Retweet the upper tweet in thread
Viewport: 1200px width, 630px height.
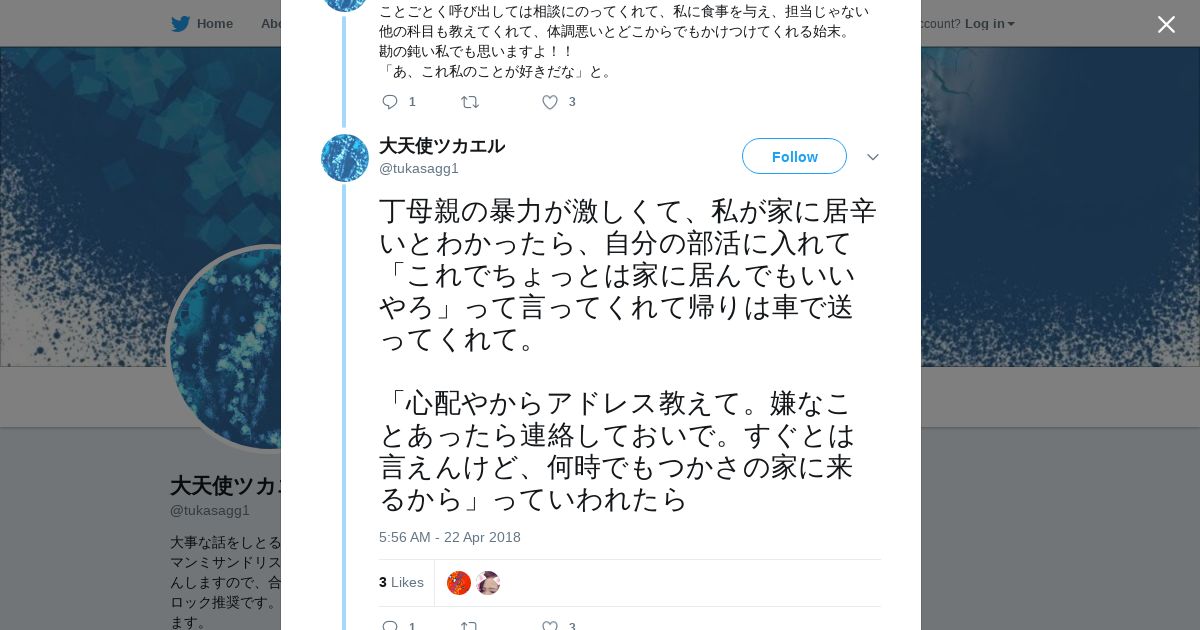(x=469, y=102)
